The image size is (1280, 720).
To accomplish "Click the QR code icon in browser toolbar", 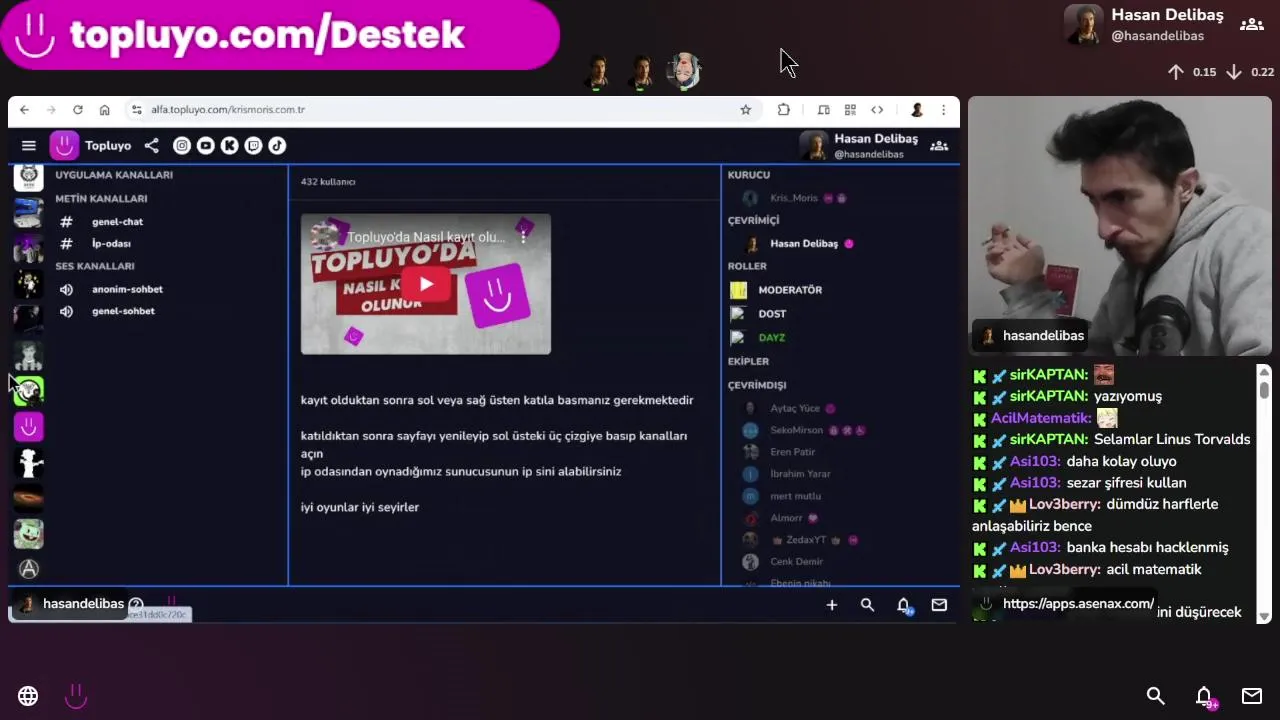I will pyautogui.click(x=850, y=110).
